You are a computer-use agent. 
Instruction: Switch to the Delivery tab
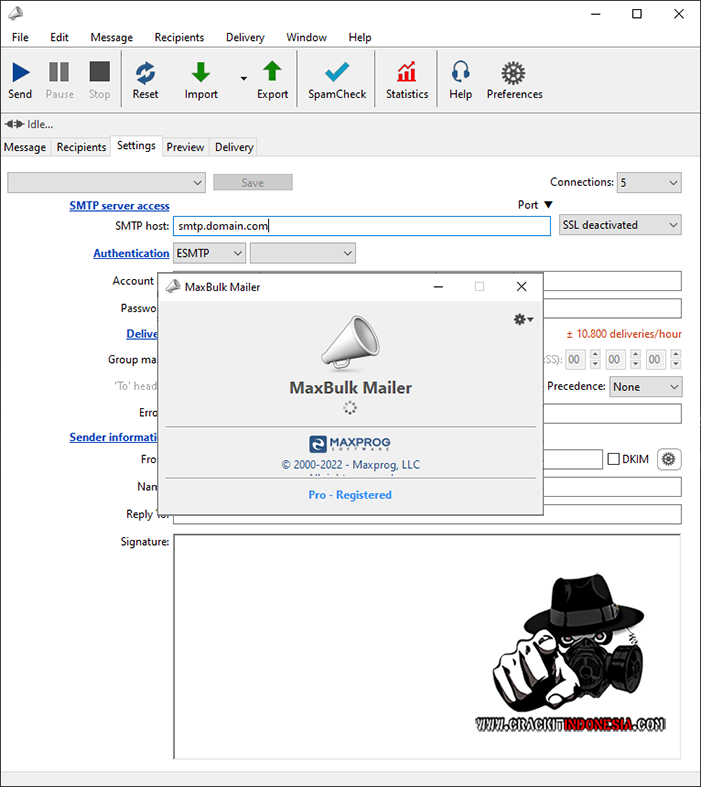coord(234,147)
